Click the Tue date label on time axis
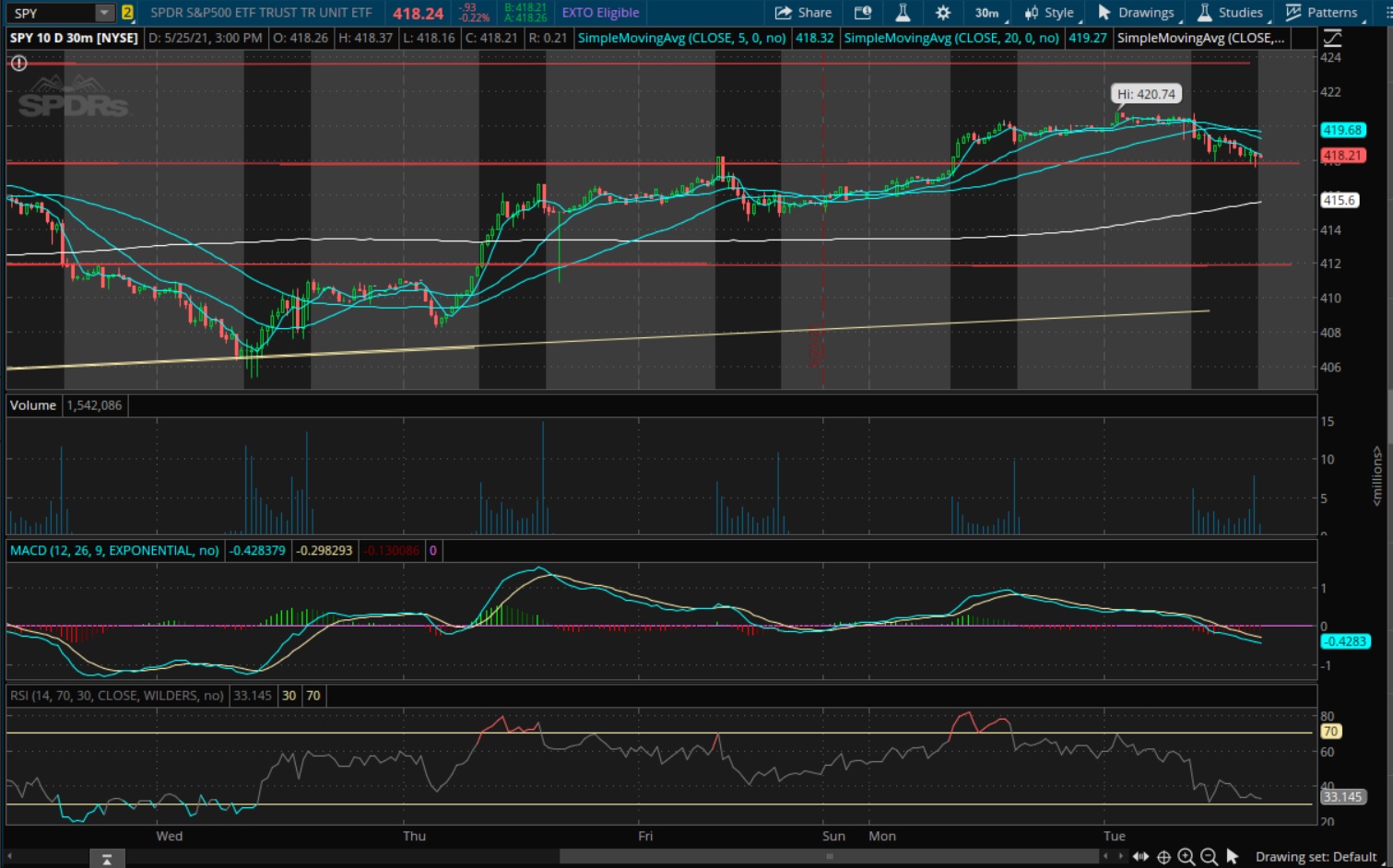This screenshot has width=1393, height=868. (x=1115, y=836)
